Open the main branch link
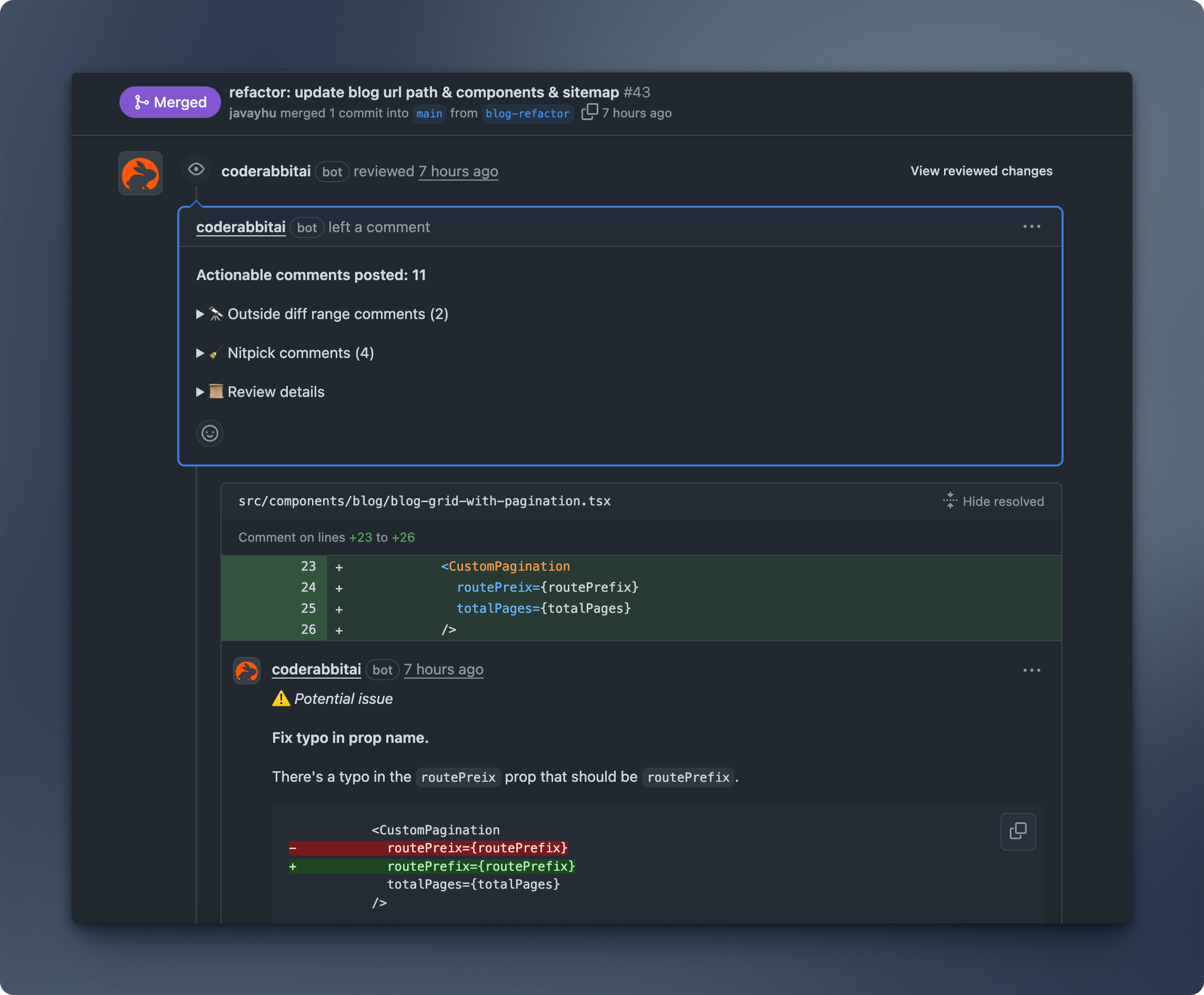Viewport: 1204px width, 995px height. [429, 114]
